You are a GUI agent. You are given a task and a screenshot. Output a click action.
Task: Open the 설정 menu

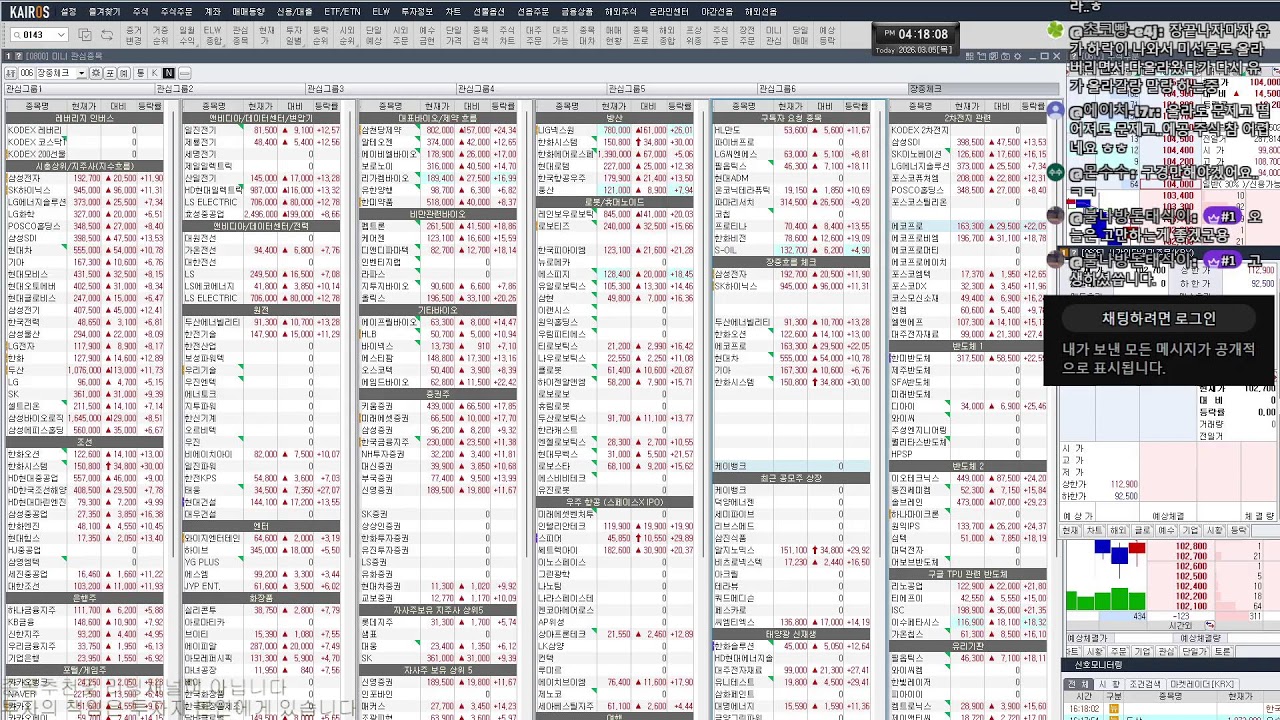point(68,12)
